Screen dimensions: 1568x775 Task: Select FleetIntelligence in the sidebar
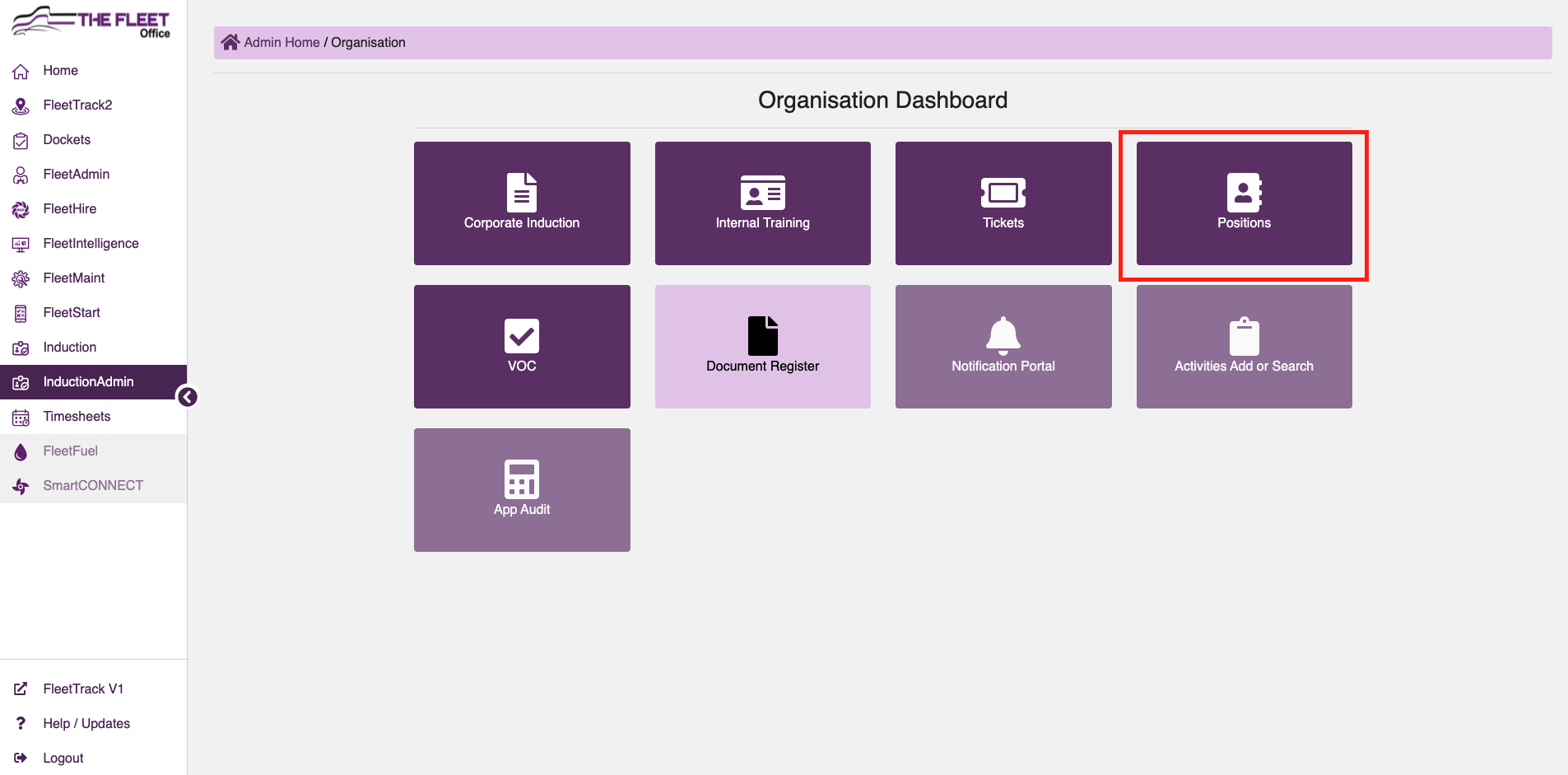(93, 244)
